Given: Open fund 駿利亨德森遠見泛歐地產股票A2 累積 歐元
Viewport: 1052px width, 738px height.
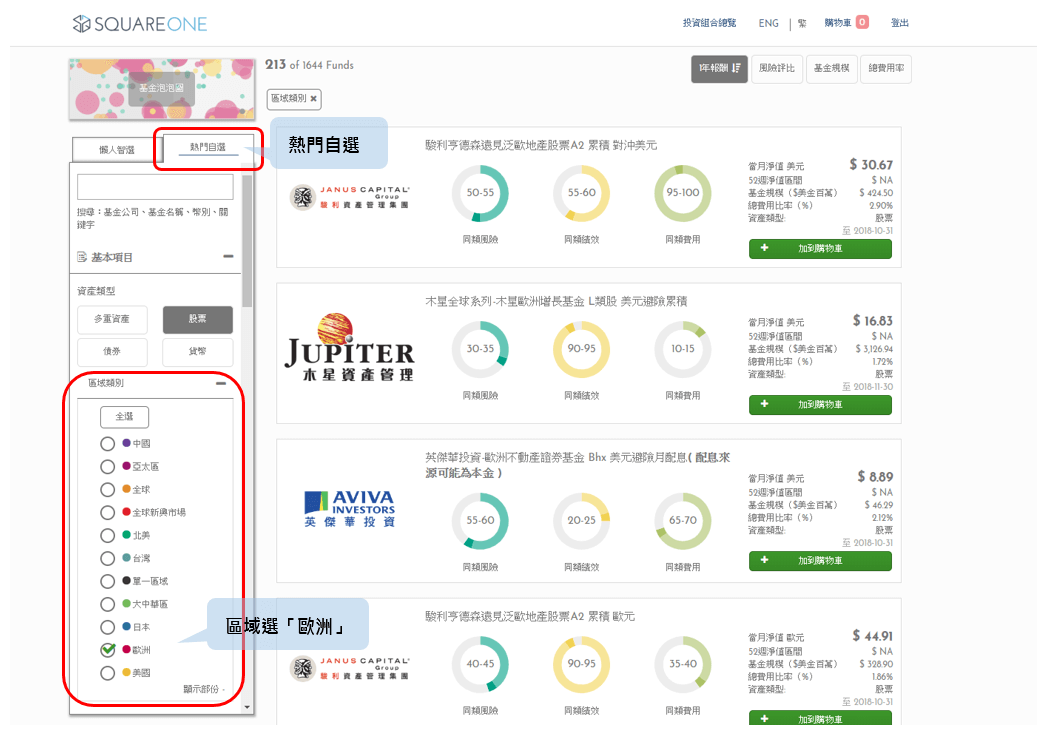Looking at the screenshot, I should [530, 616].
